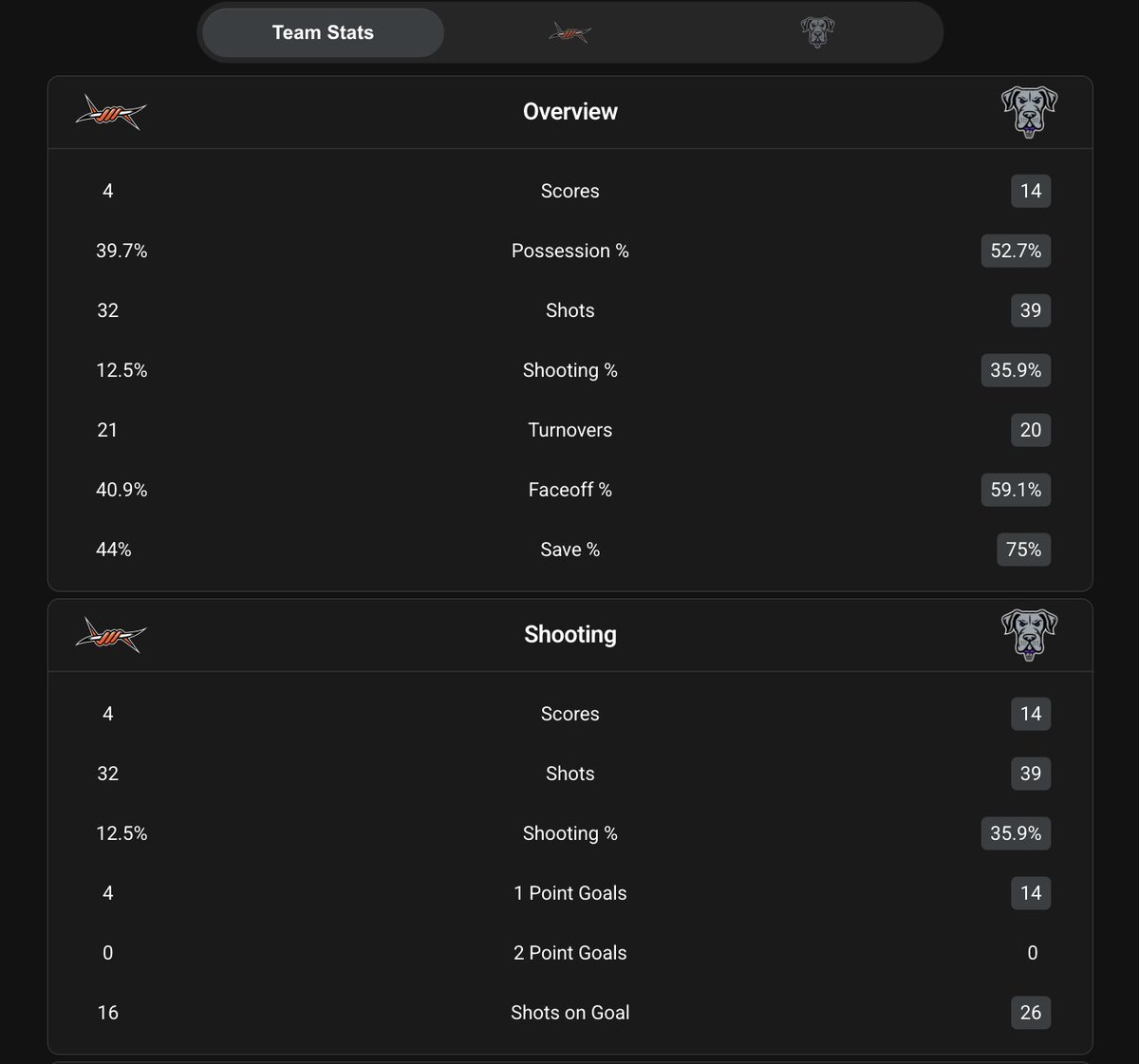Select the Team Stats tab
This screenshot has width=1139, height=1064.
[x=323, y=32]
